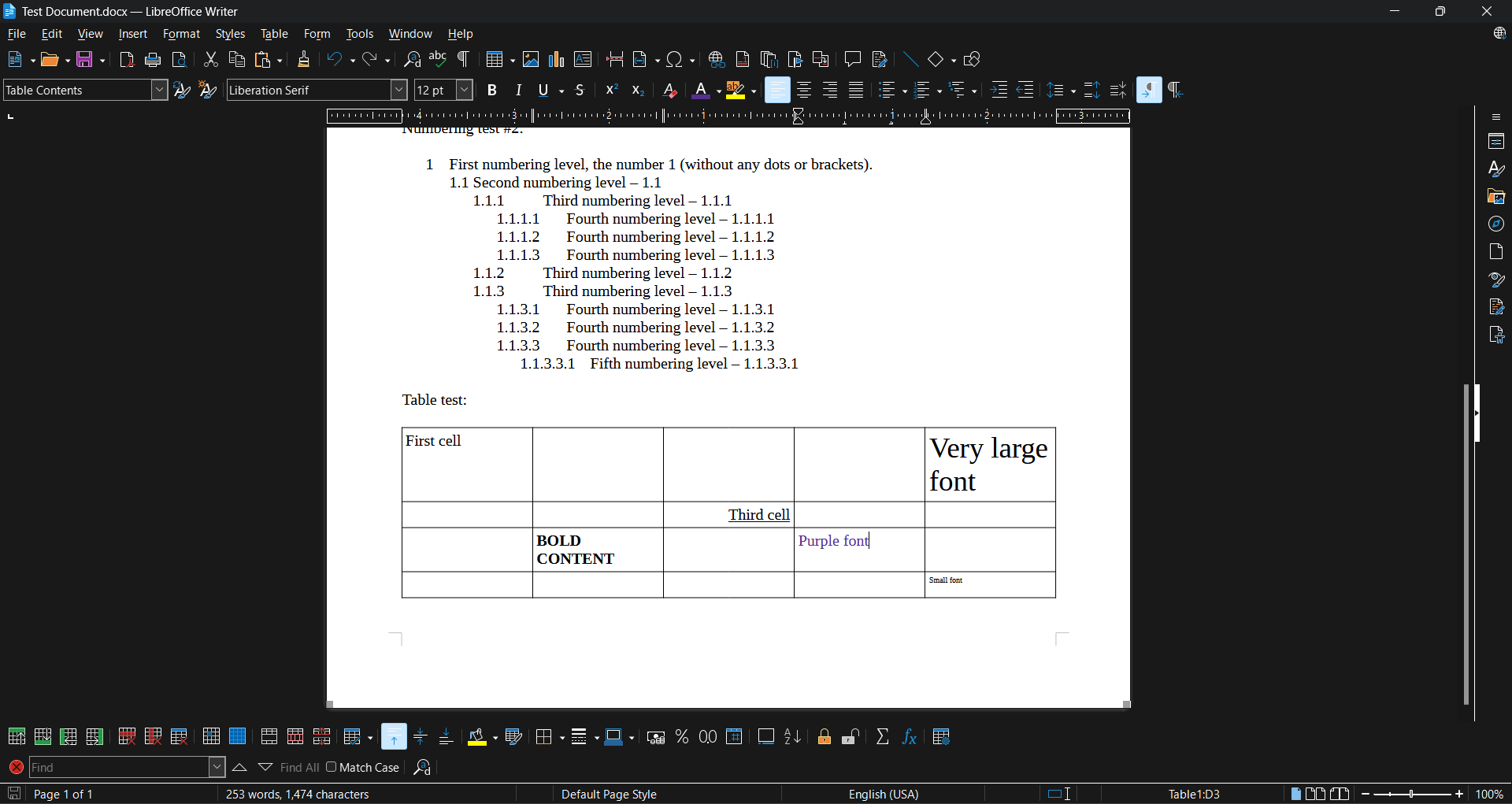Screen dimensions: 1512x804
Task: Insert a hyperlink
Action: tap(716, 60)
